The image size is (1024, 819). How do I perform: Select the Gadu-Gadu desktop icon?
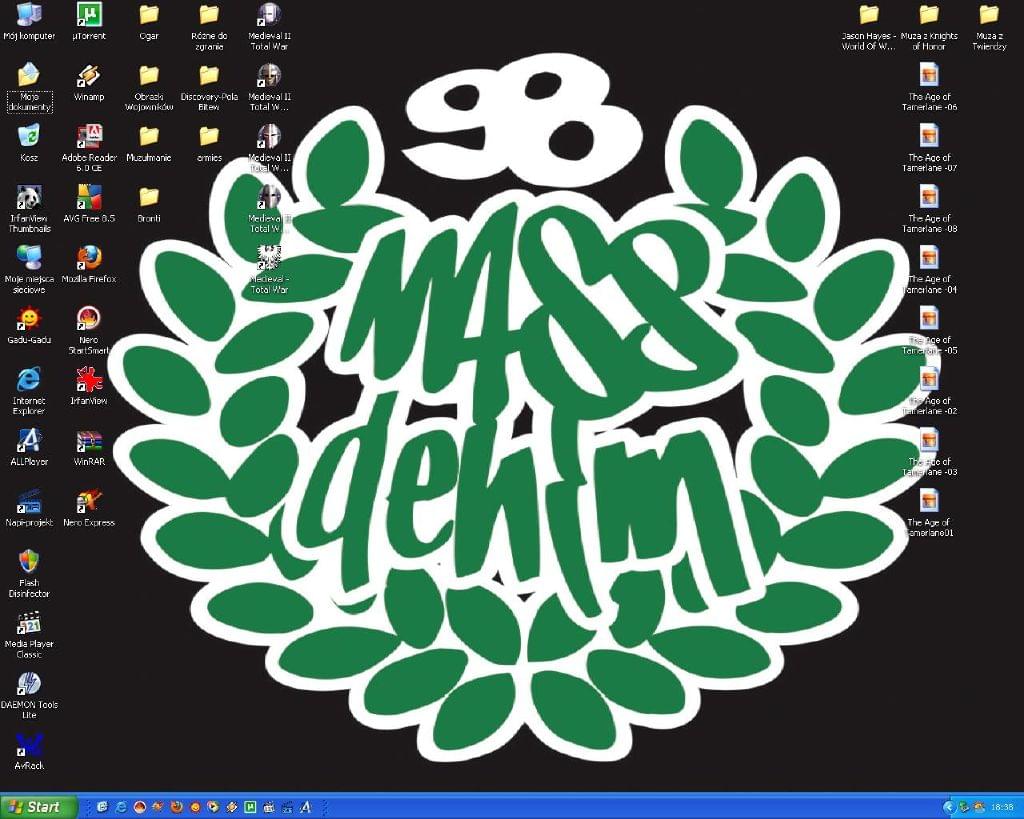(x=29, y=319)
